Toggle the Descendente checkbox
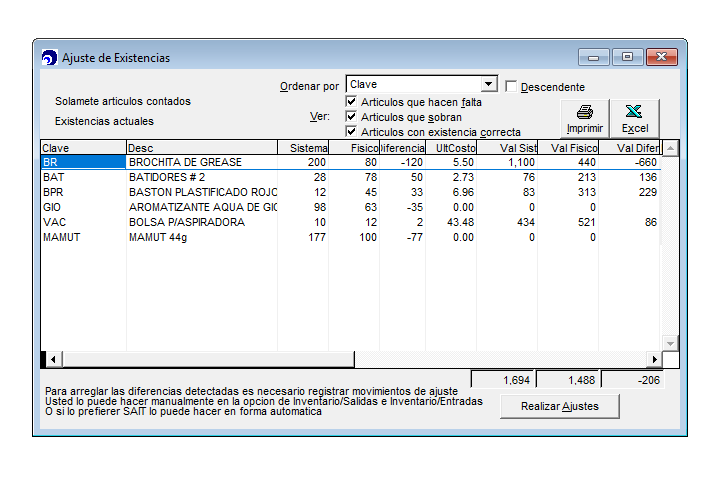Image resolution: width=717 pixels, height=485 pixels. click(x=511, y=86)
